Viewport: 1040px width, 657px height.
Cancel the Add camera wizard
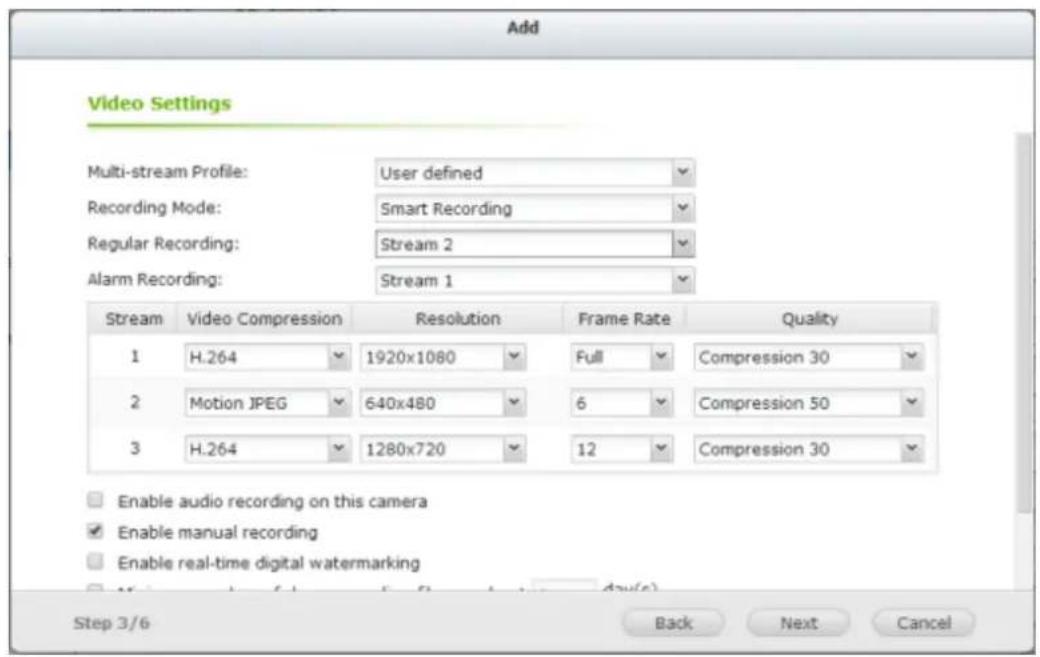(x=921, y=622)
